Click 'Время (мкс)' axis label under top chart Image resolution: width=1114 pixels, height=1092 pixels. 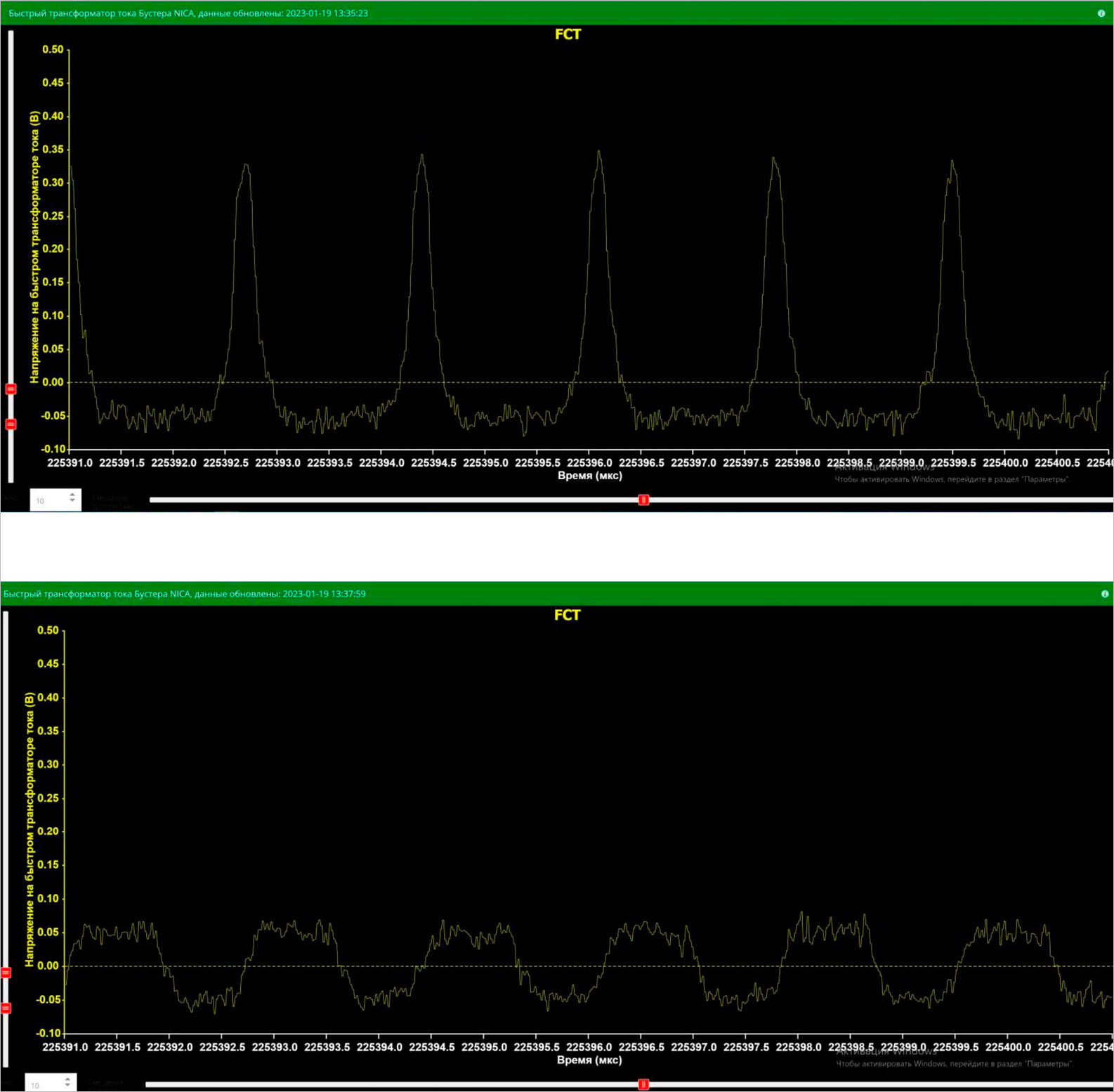589,476
